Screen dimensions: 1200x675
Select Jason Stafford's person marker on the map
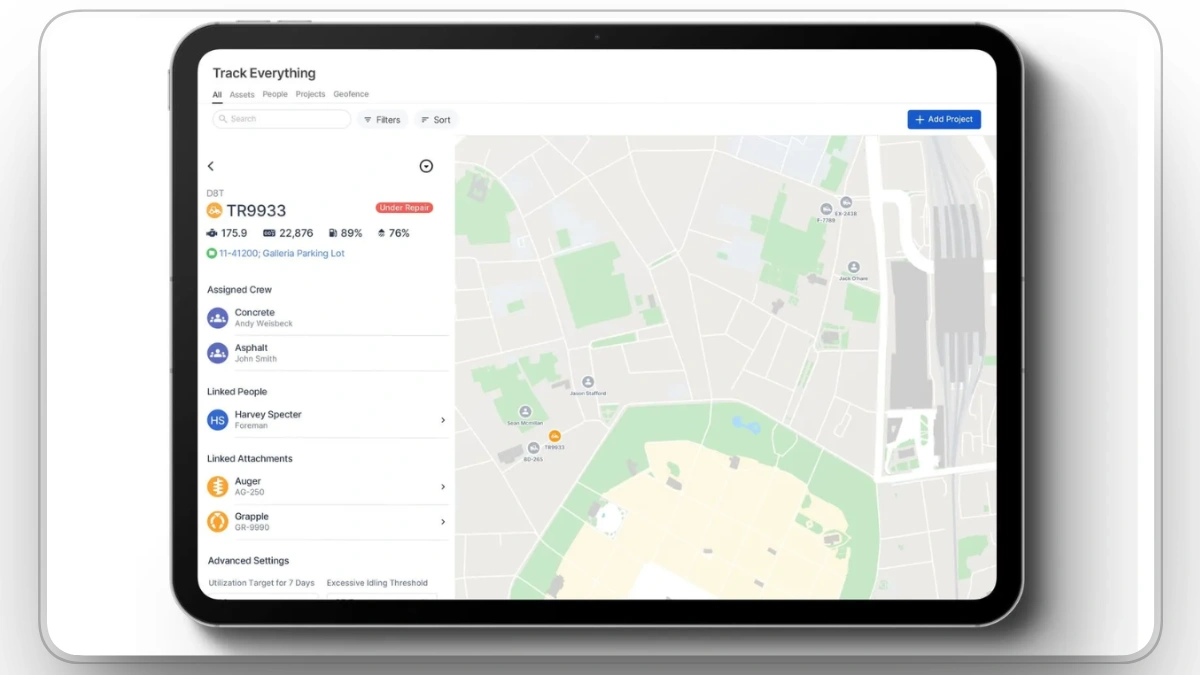pos(588,382)
